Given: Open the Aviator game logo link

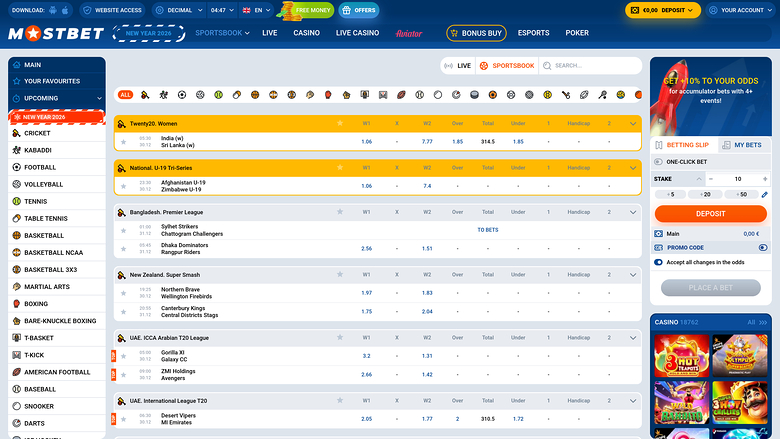Looking at the screenshot, I should coord(409,33).
